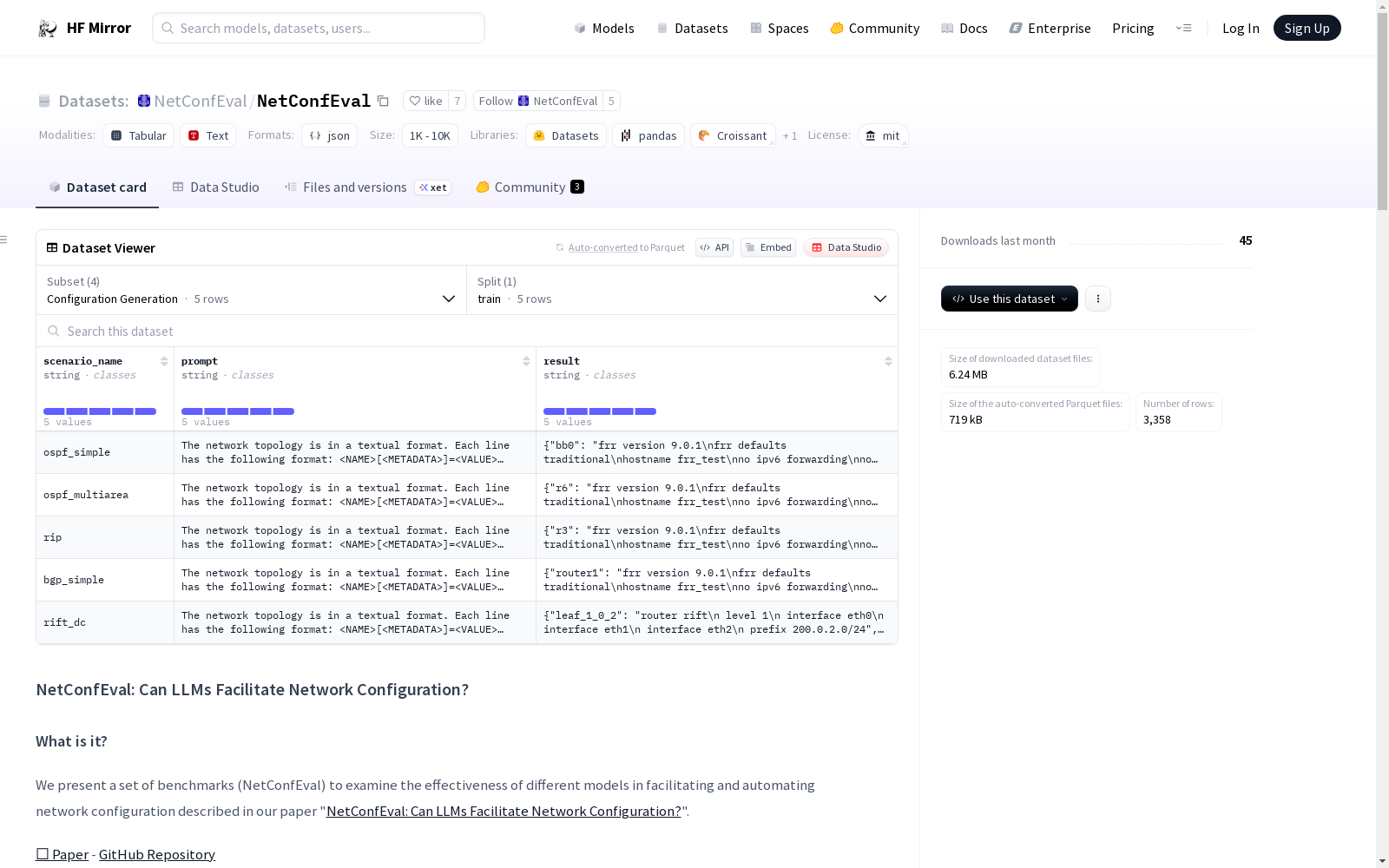Click the ospf_multiarea scenario cell

coord(105,495)
